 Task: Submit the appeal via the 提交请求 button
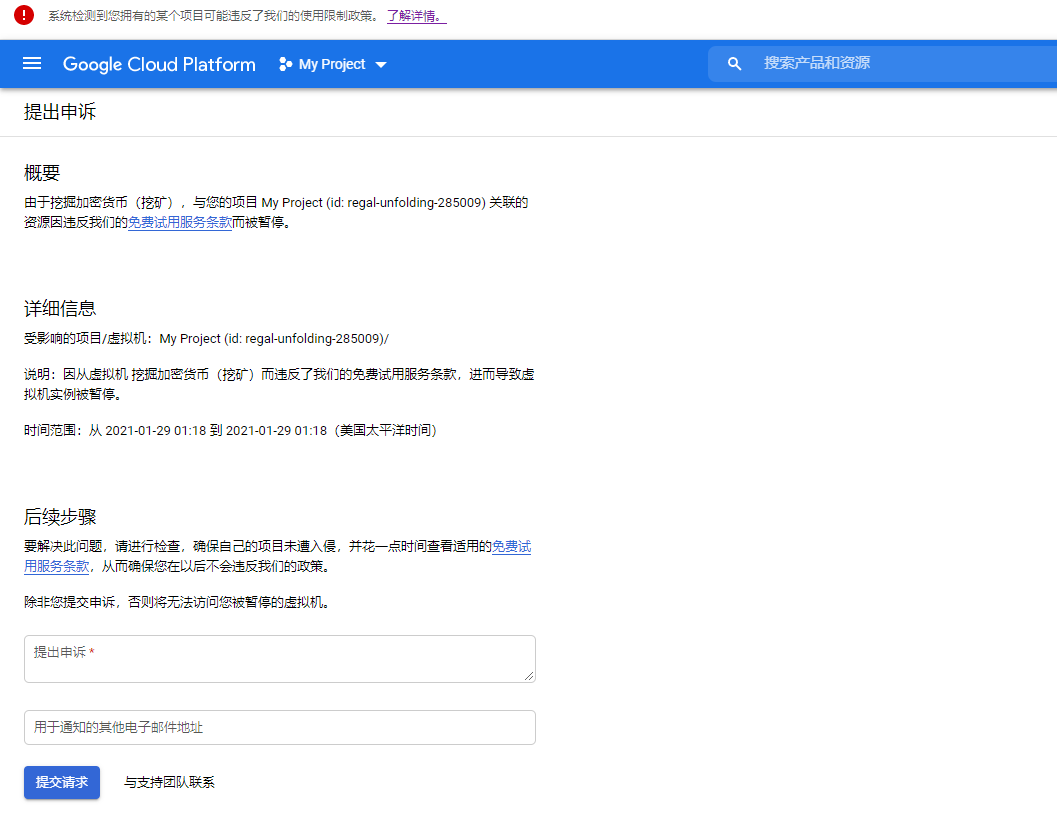pyautogui.click(x=61, y=782)
